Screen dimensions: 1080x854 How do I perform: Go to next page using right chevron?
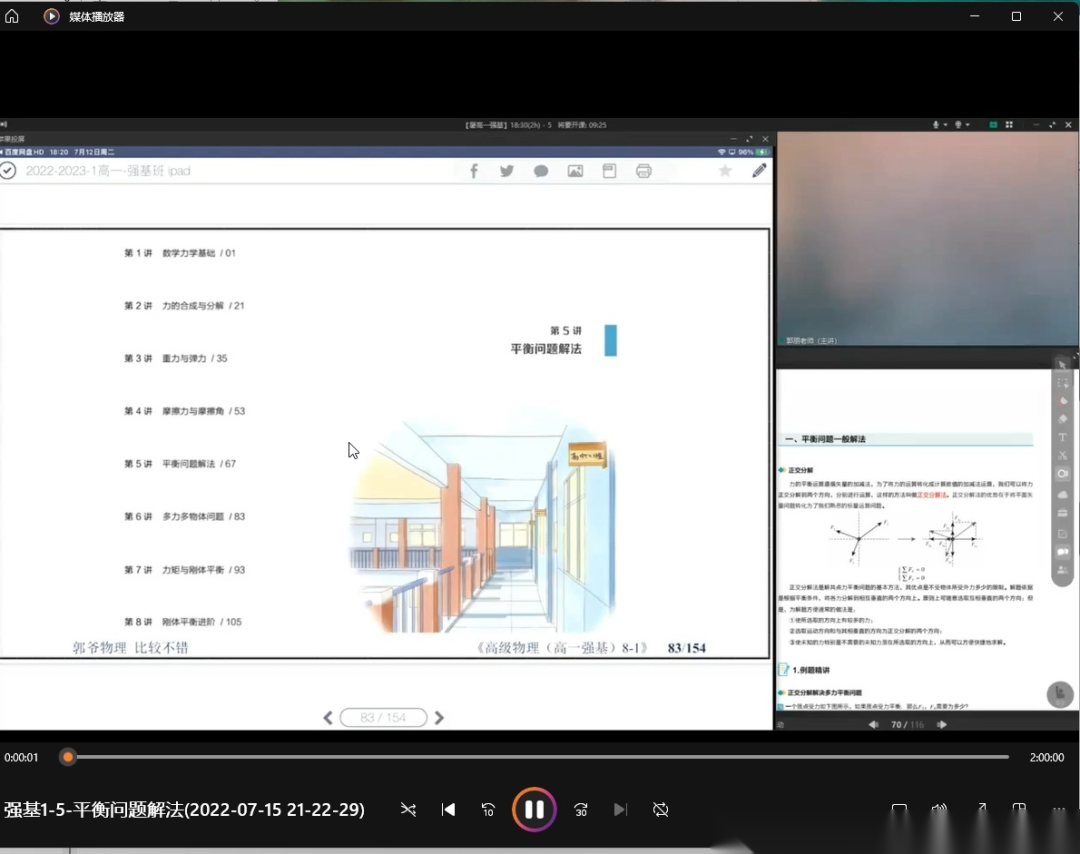coord(439,718)
